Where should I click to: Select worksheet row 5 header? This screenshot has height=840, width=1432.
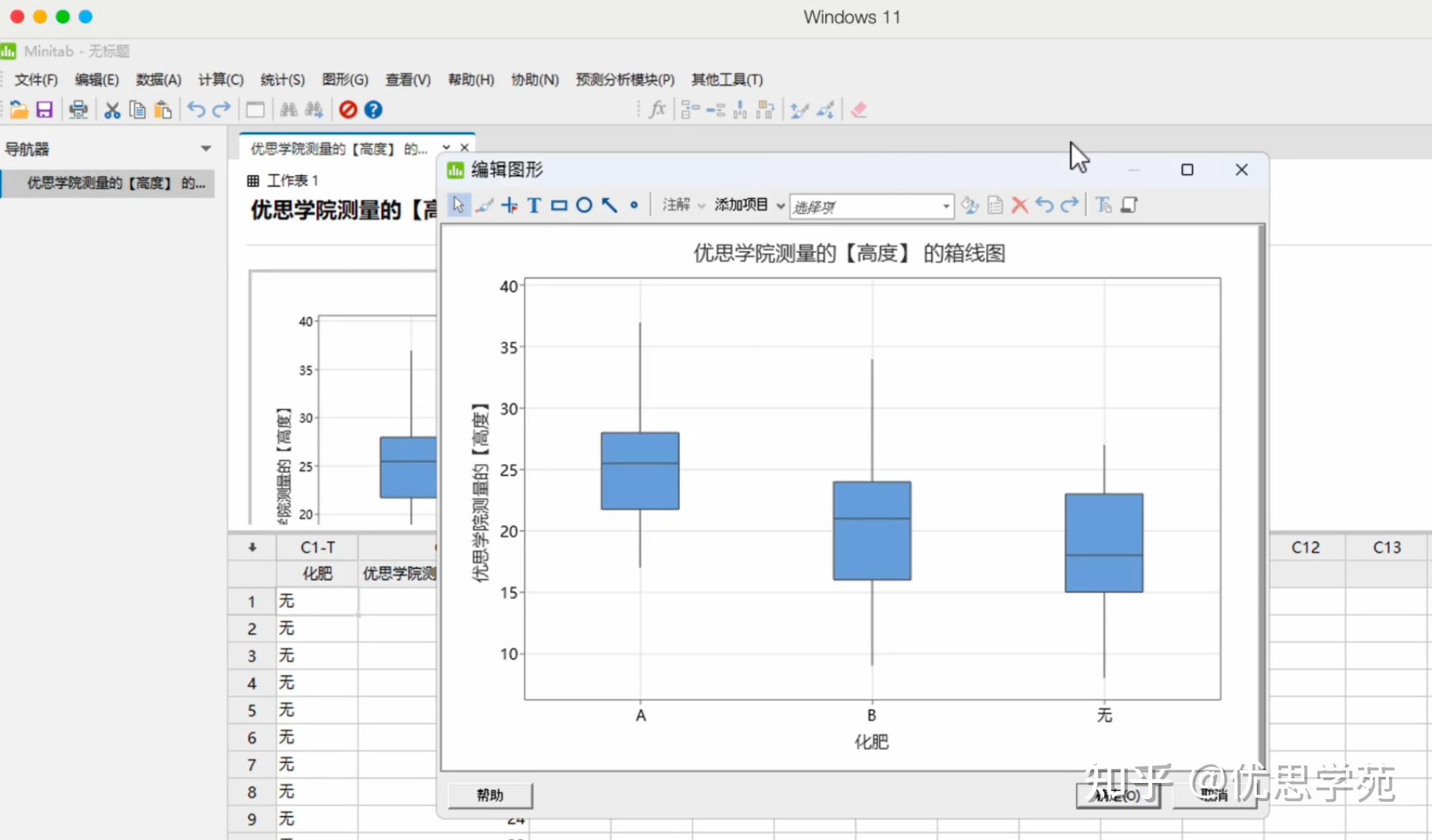pos(251,710)
